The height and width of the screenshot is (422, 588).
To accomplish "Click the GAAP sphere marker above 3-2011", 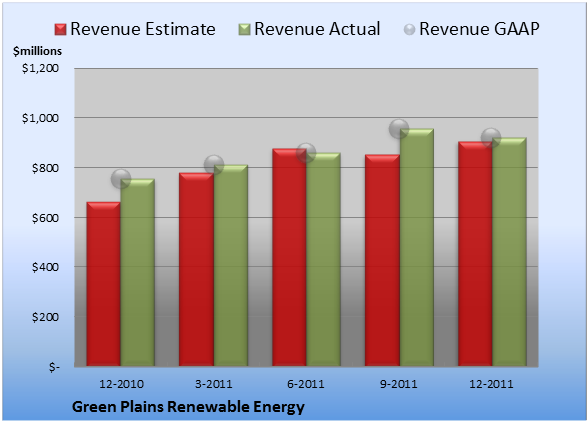I will (x=214, y=164).
